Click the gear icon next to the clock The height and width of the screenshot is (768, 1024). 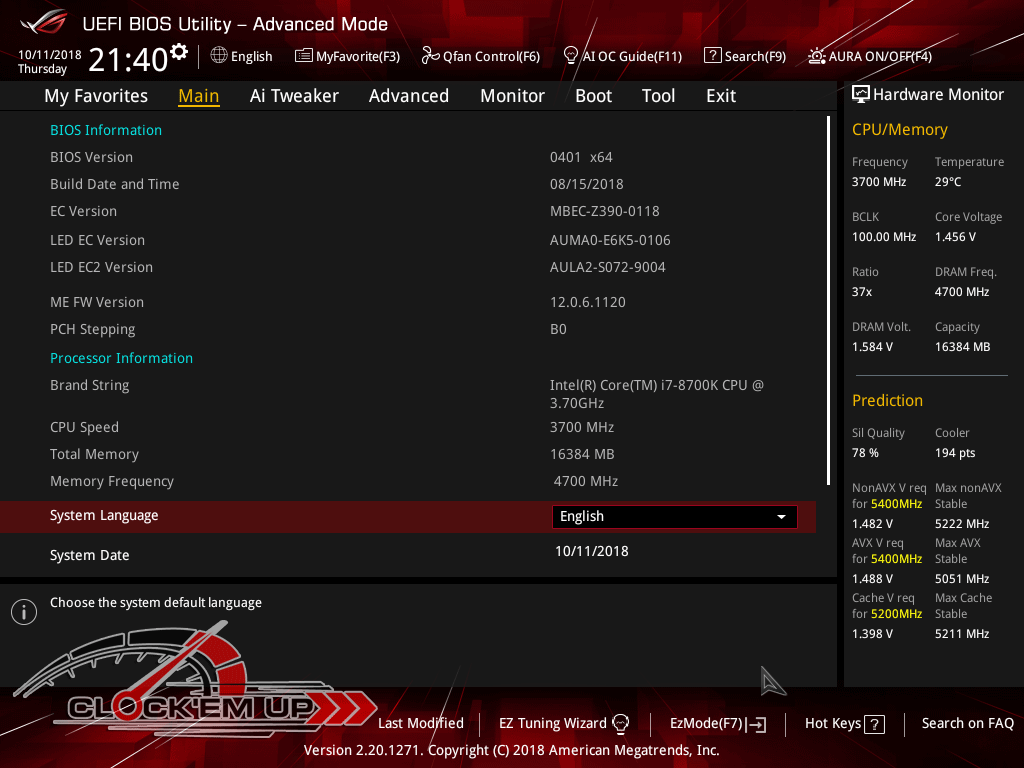(x=179, y=51)
